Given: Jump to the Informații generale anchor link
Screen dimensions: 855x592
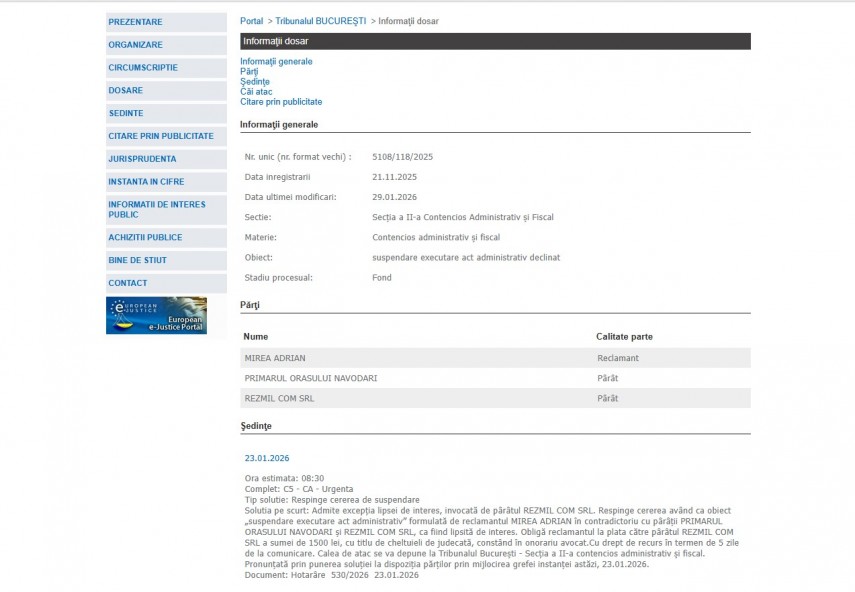Looking at the screenshot, I should coord(276,62).
